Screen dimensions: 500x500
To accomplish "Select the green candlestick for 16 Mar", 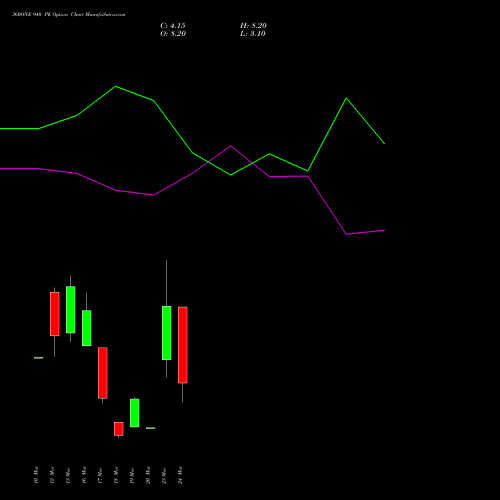I will (x=87, y=328).
